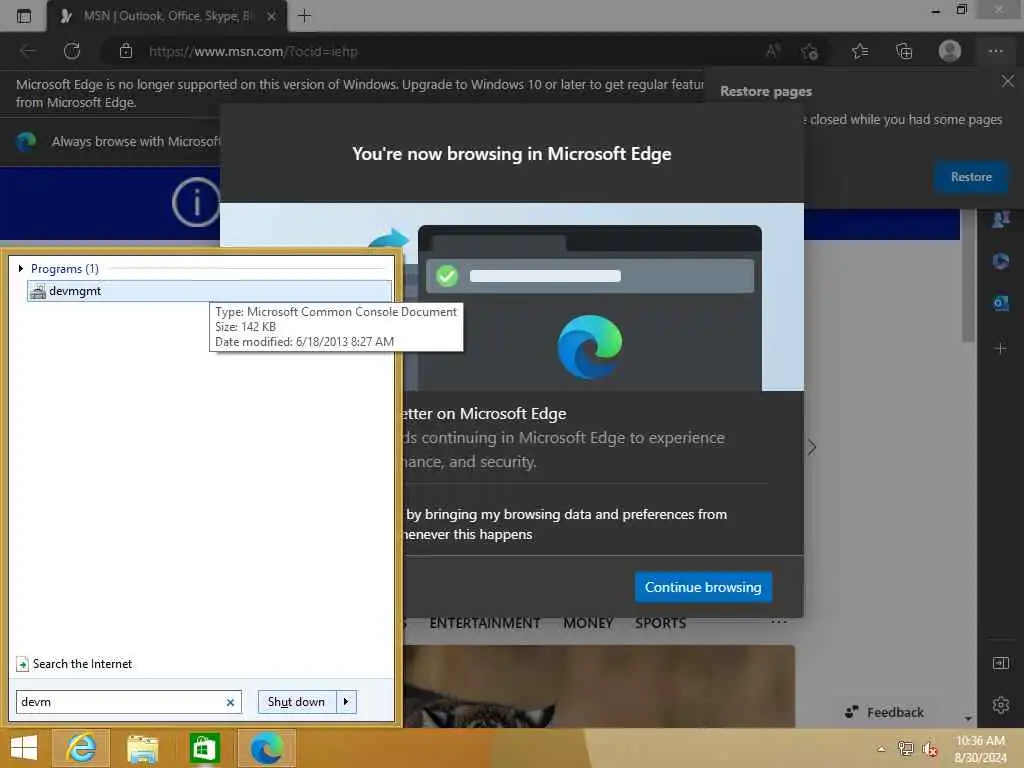Viewport: 1024px width, 768px height.
Task: Add page to favorites star icon
Action: pyautogui.click(x=810, y=52)
